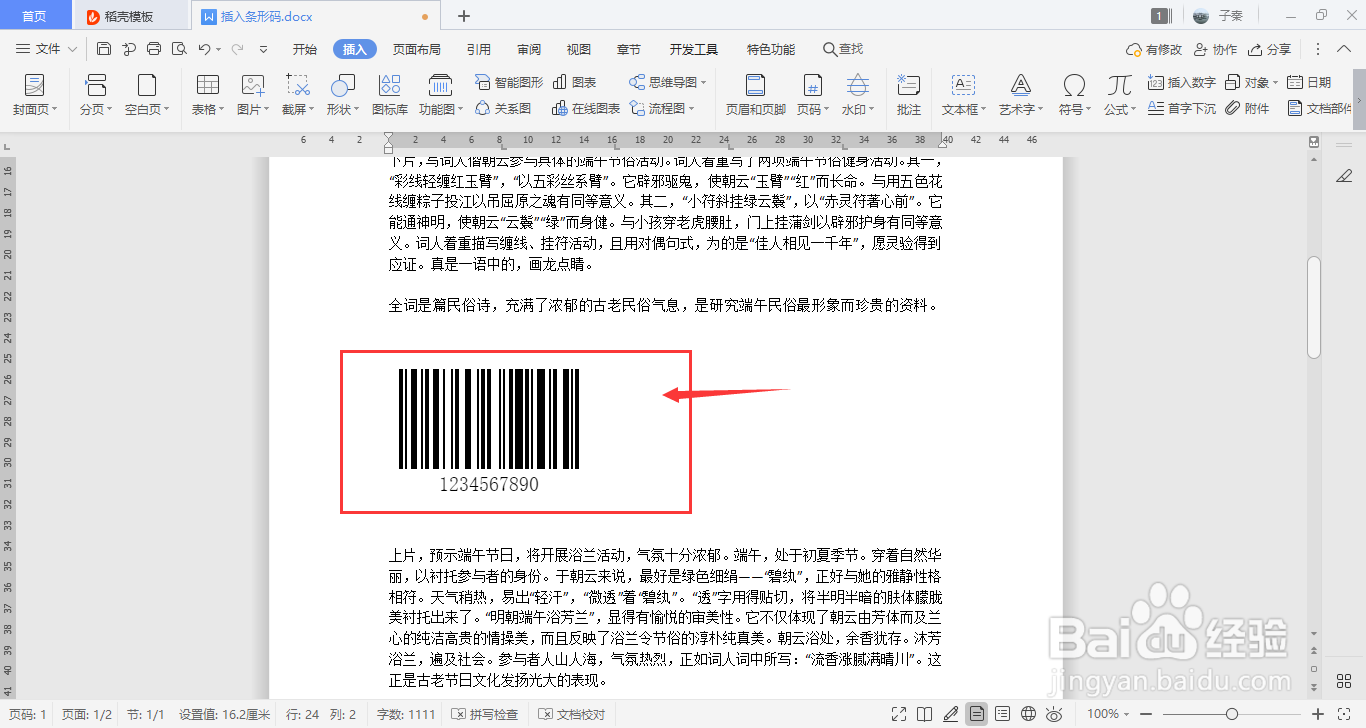Open the 文件 menu dropdown arrow
This screenshot has width=1366, height=728.
pos(70,49)
